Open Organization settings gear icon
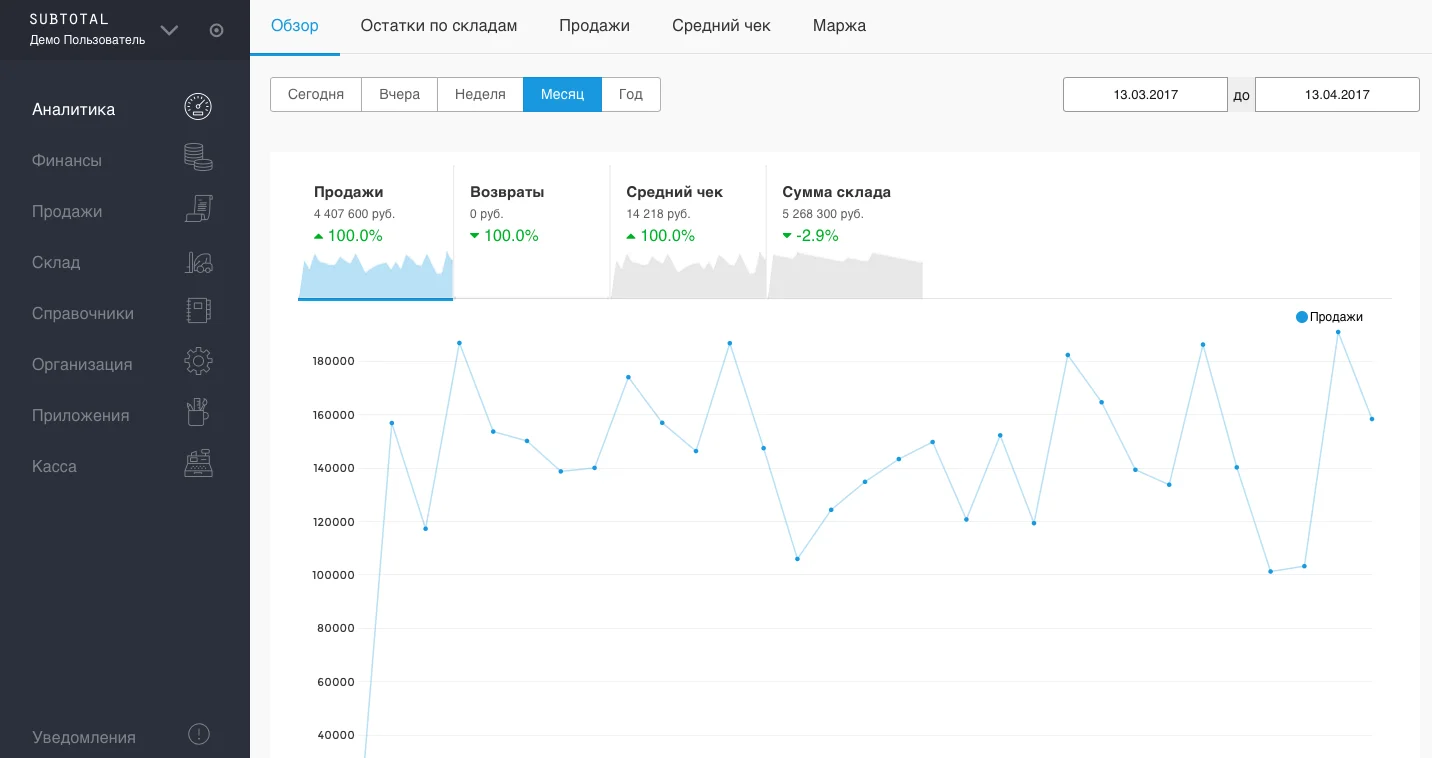The height and width of the screenshot is (758, 1432). (198, 362)
